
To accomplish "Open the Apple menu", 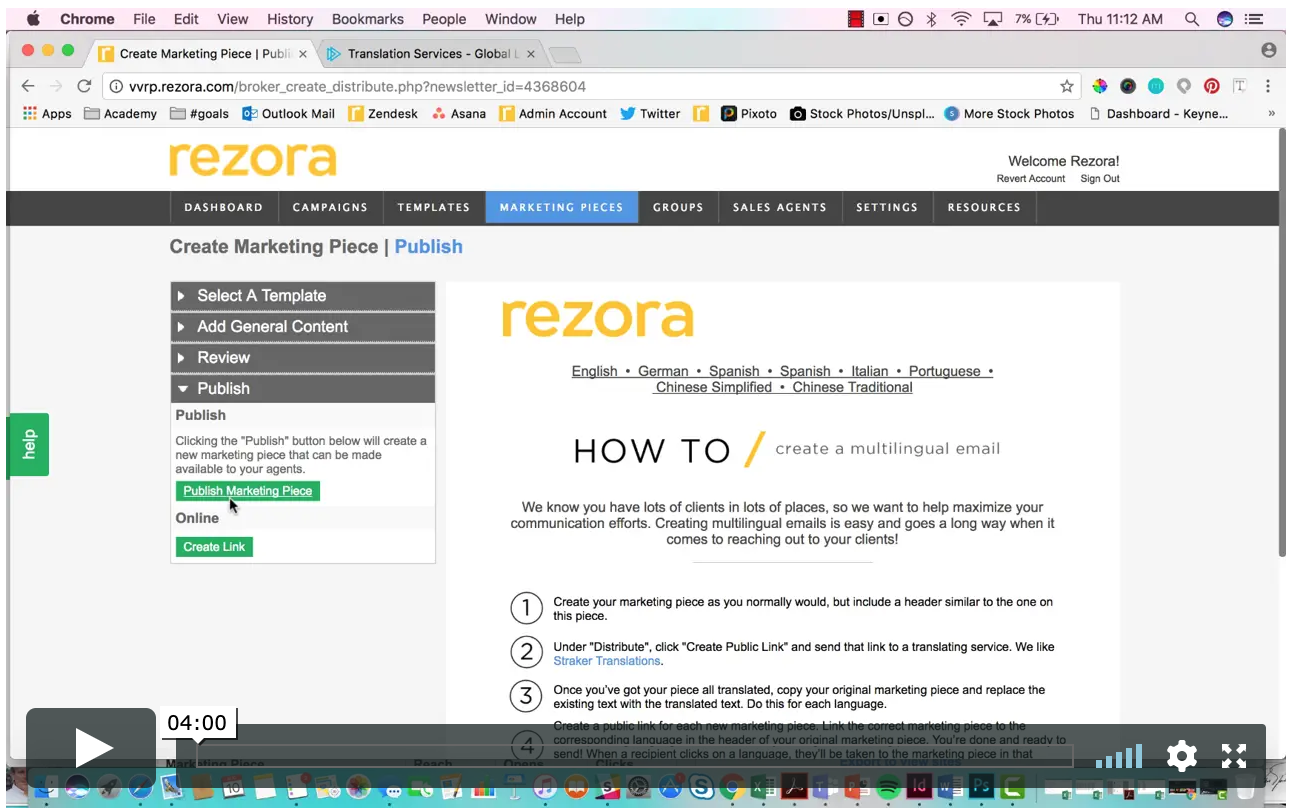I will [32, 19].
